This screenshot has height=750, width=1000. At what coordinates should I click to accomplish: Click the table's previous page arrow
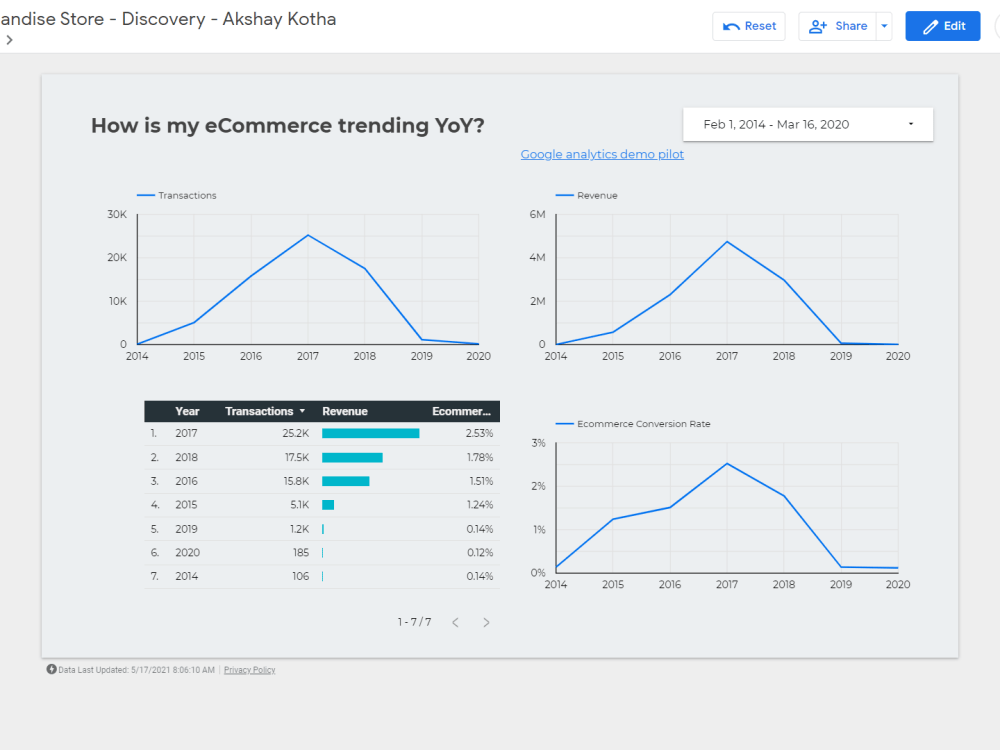(455, 622)
